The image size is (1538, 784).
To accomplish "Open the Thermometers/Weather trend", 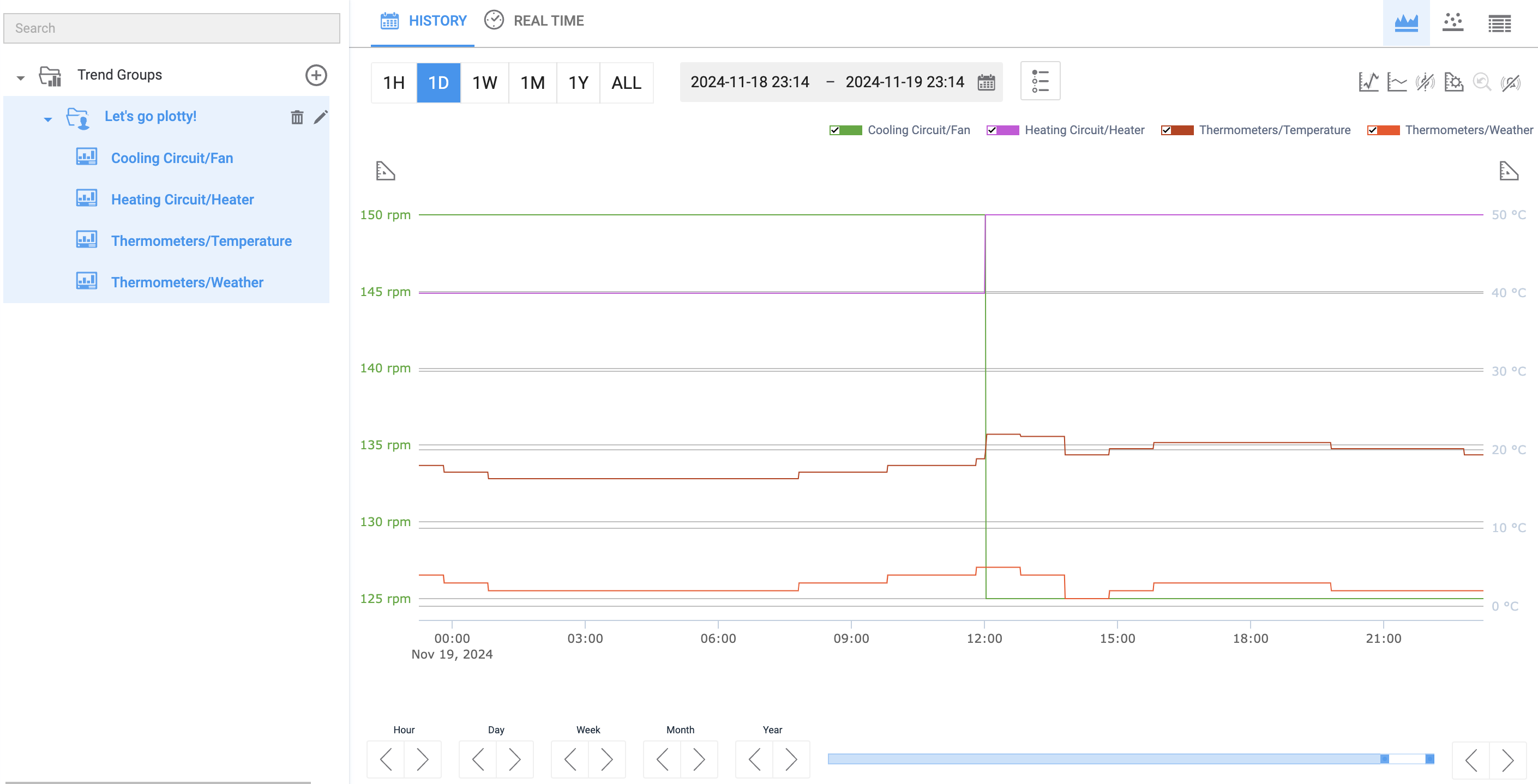I will click(x=187, y=282).
